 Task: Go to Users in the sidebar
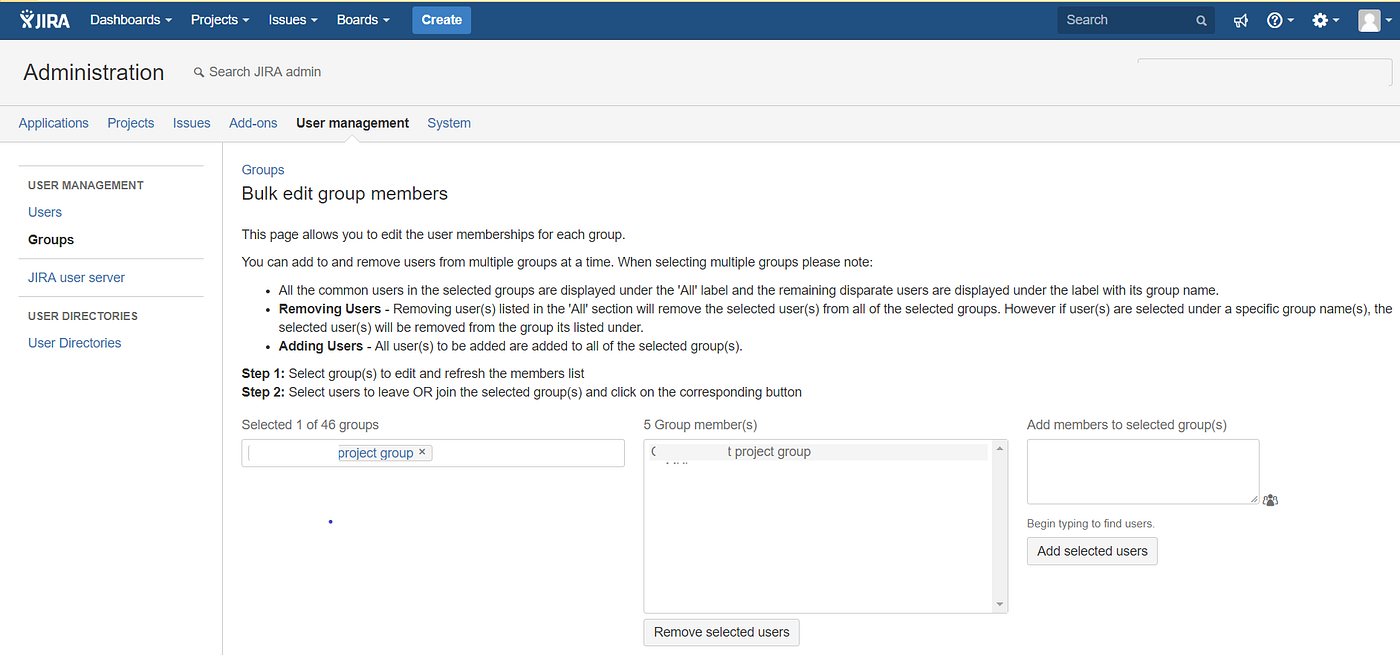(44, 211)
